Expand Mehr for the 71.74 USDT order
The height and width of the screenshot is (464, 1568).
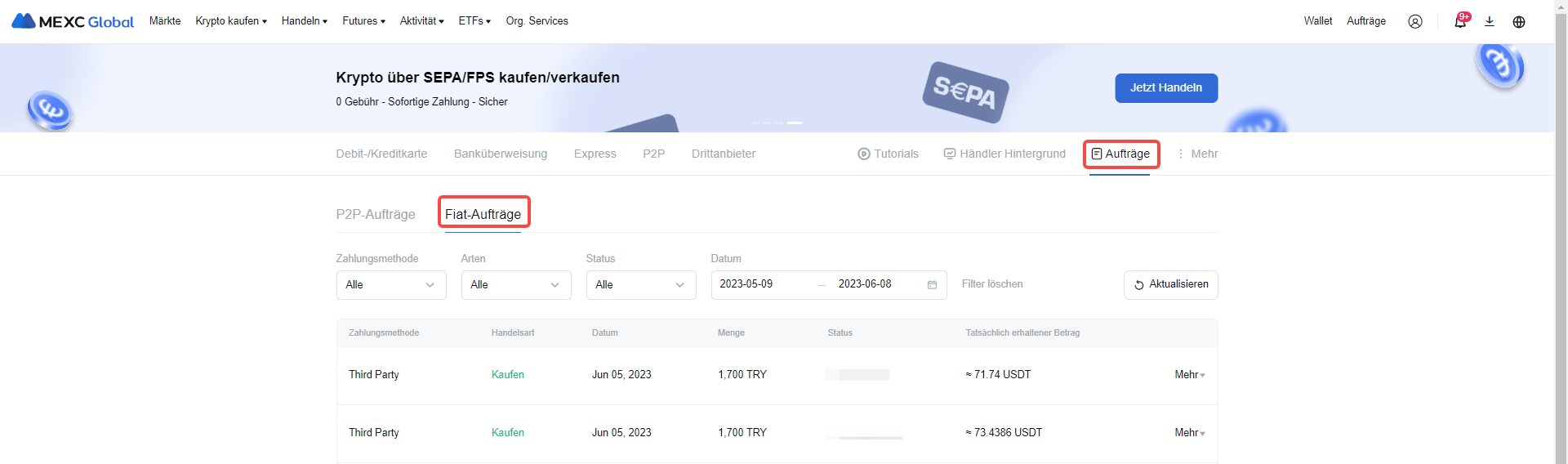pos(1190,375)
